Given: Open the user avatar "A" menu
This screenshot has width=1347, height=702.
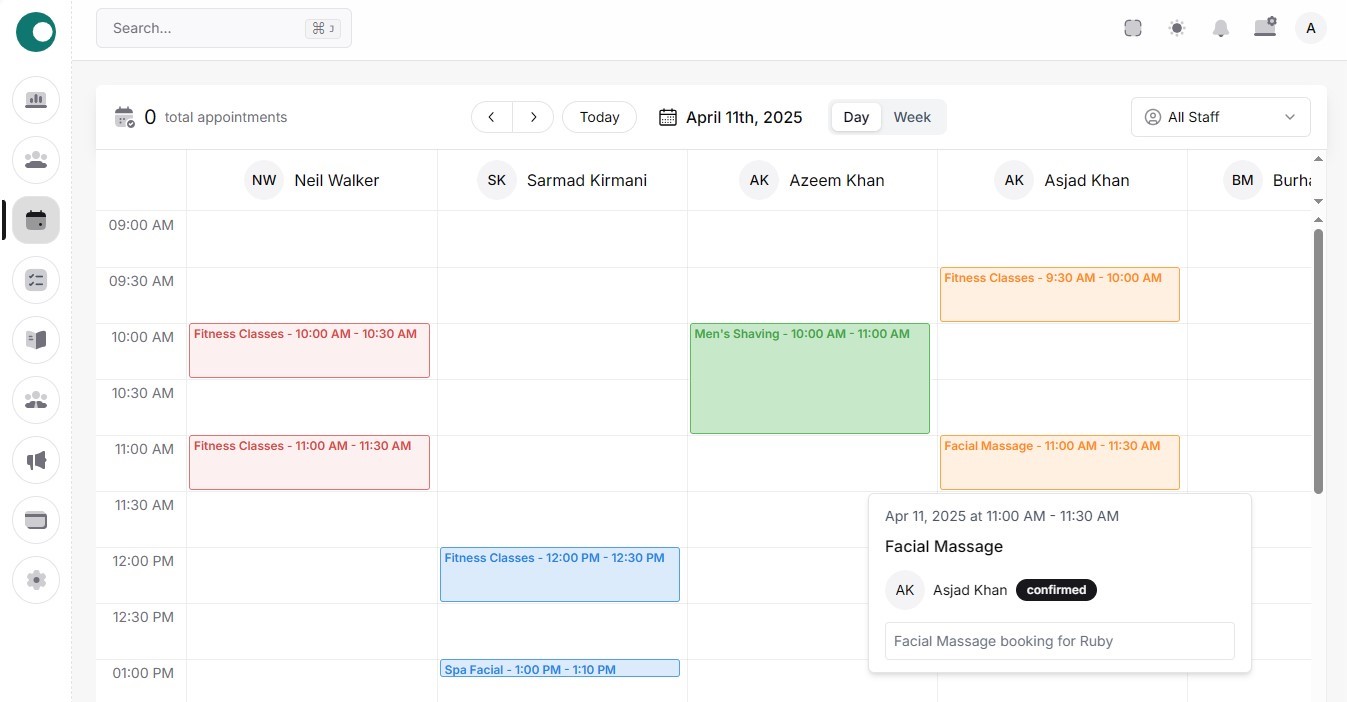Looking at the screenshot, I should tap(1310, 28).
